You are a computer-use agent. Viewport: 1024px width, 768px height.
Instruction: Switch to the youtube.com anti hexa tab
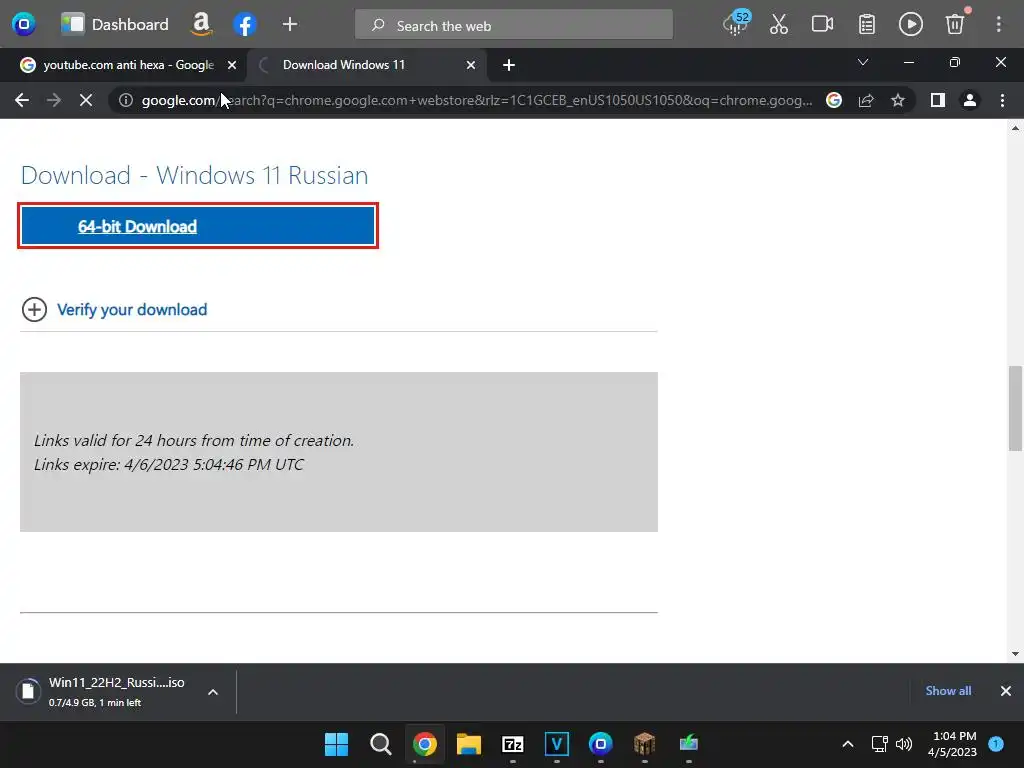tap(123, 65)
